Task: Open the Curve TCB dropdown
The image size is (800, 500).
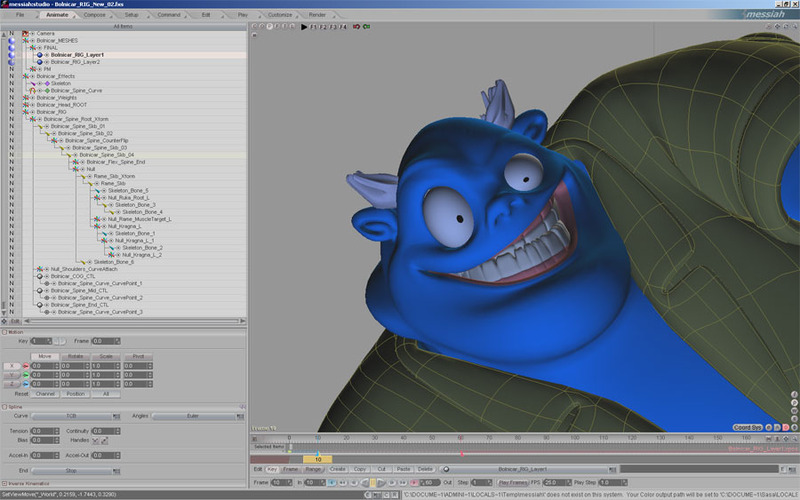Action: (x=71, y=415)
